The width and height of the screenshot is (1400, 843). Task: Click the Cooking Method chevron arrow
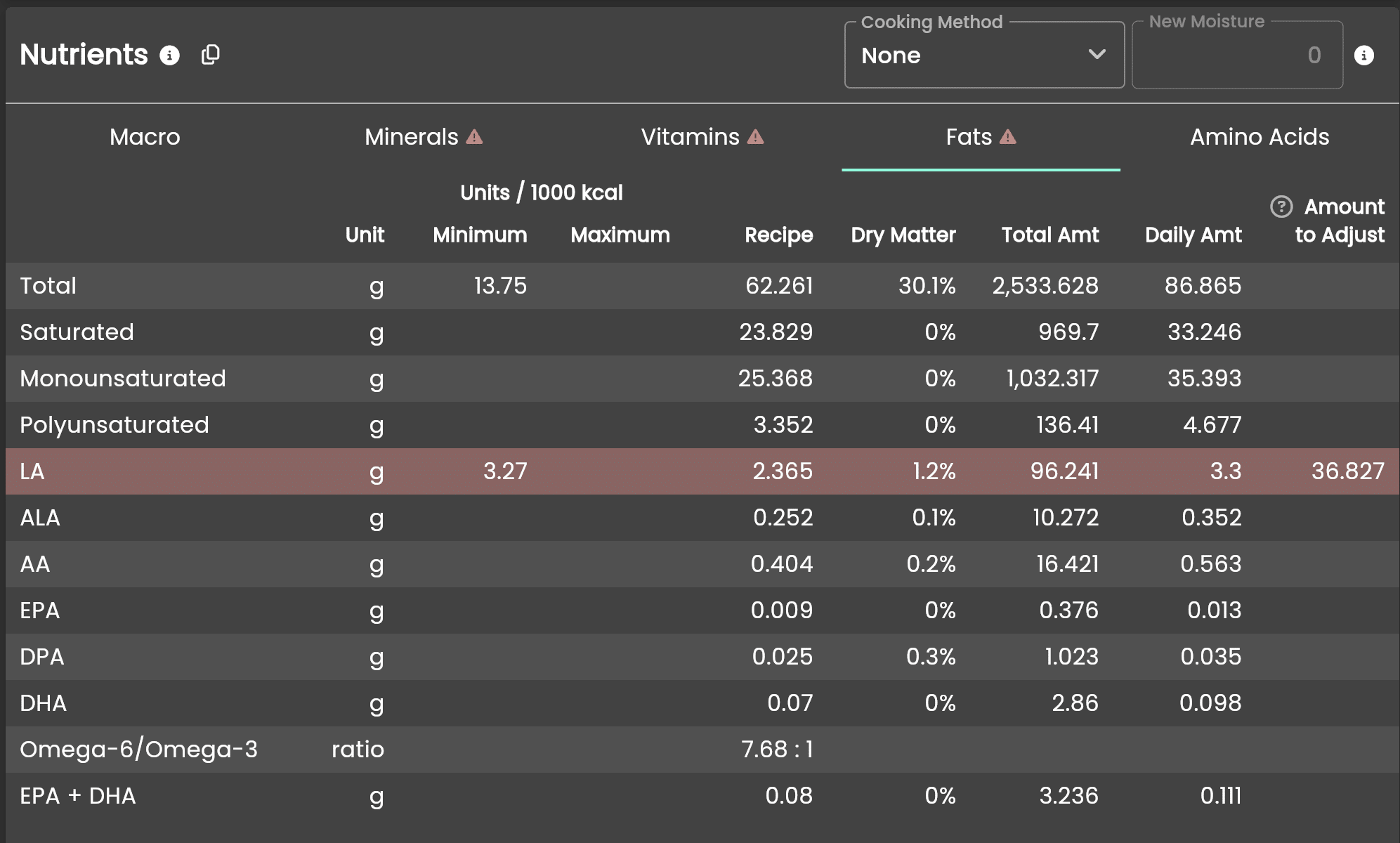1097,55
